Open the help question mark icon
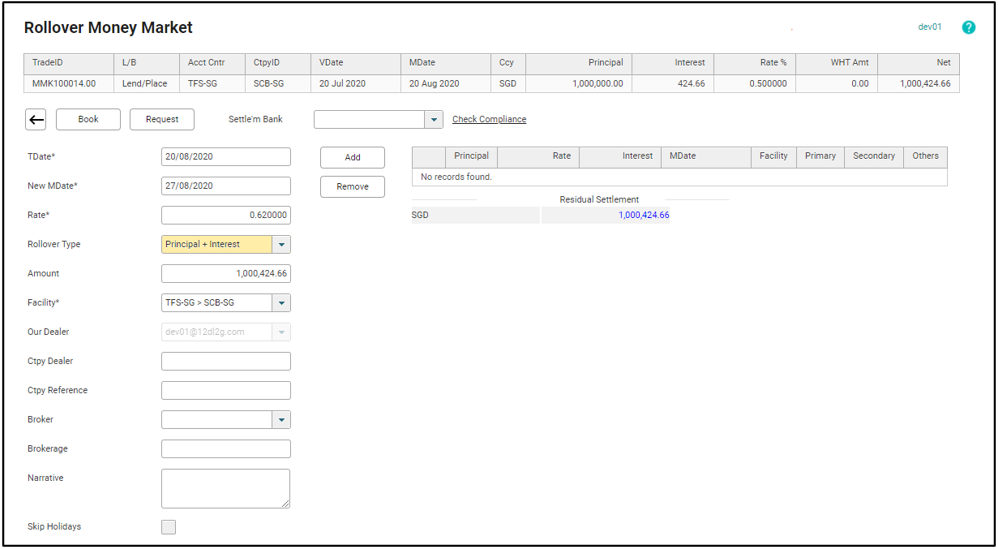 click(x=968, y=28)
